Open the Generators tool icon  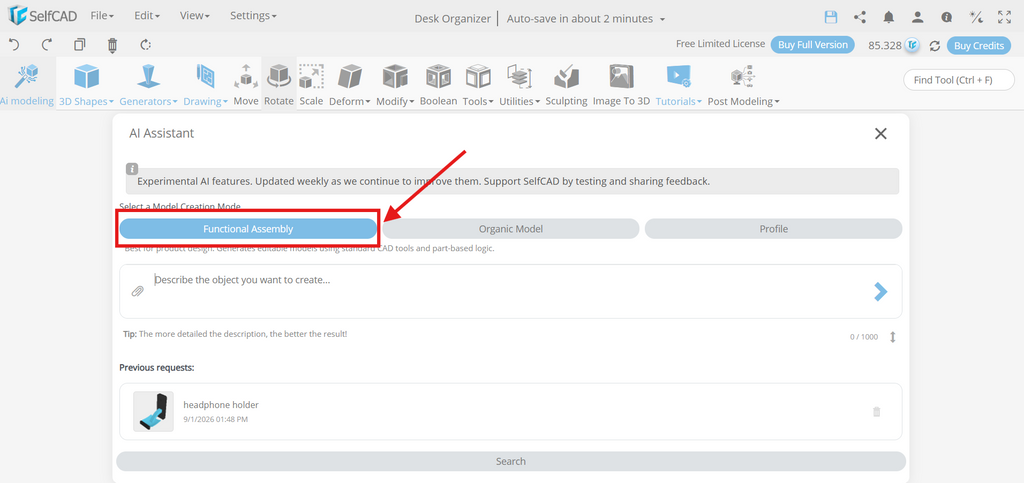click(148, 77)
